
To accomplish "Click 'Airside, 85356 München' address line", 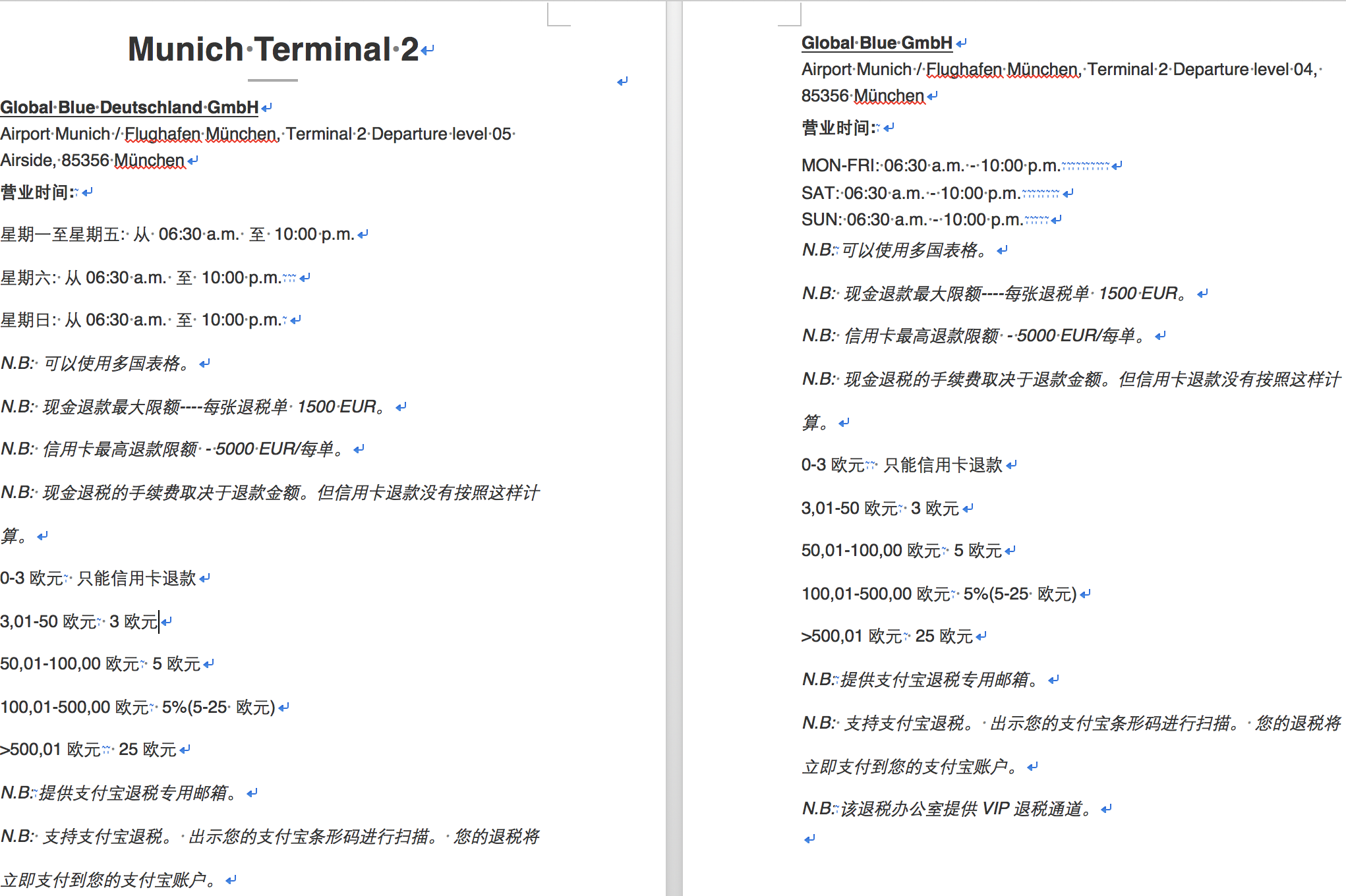I will point(92,160).
